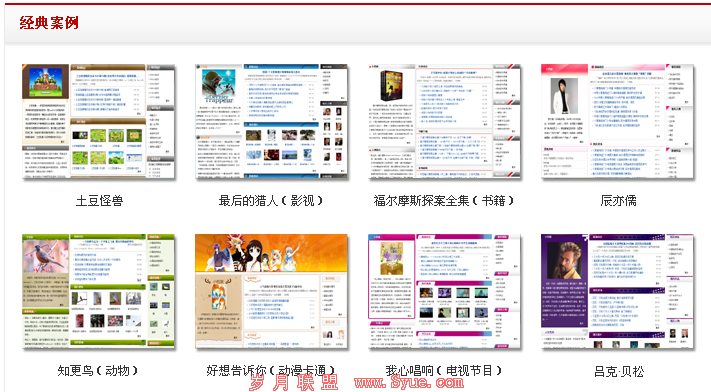
Task: Click the 最后的猎人 (影视) caption
Action: [271, 201]
